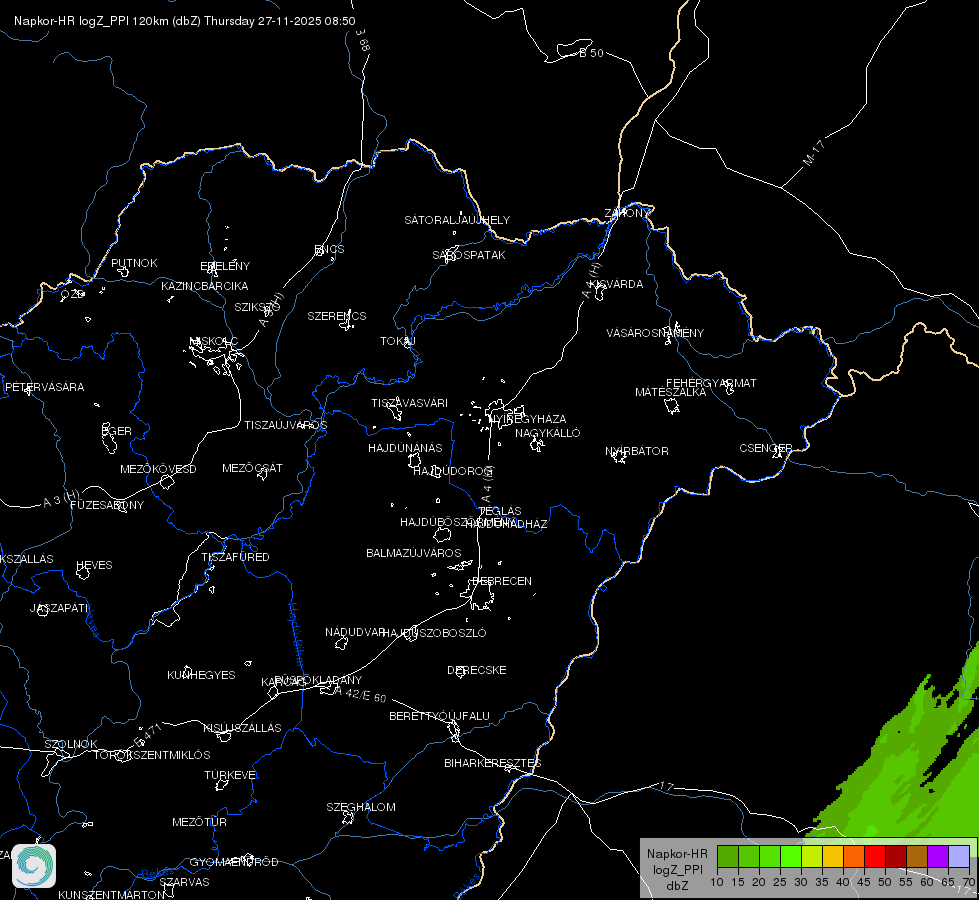Screen dimensions: 979x900
Task: Click the FUZESABONY label
Action: point(107,505)
